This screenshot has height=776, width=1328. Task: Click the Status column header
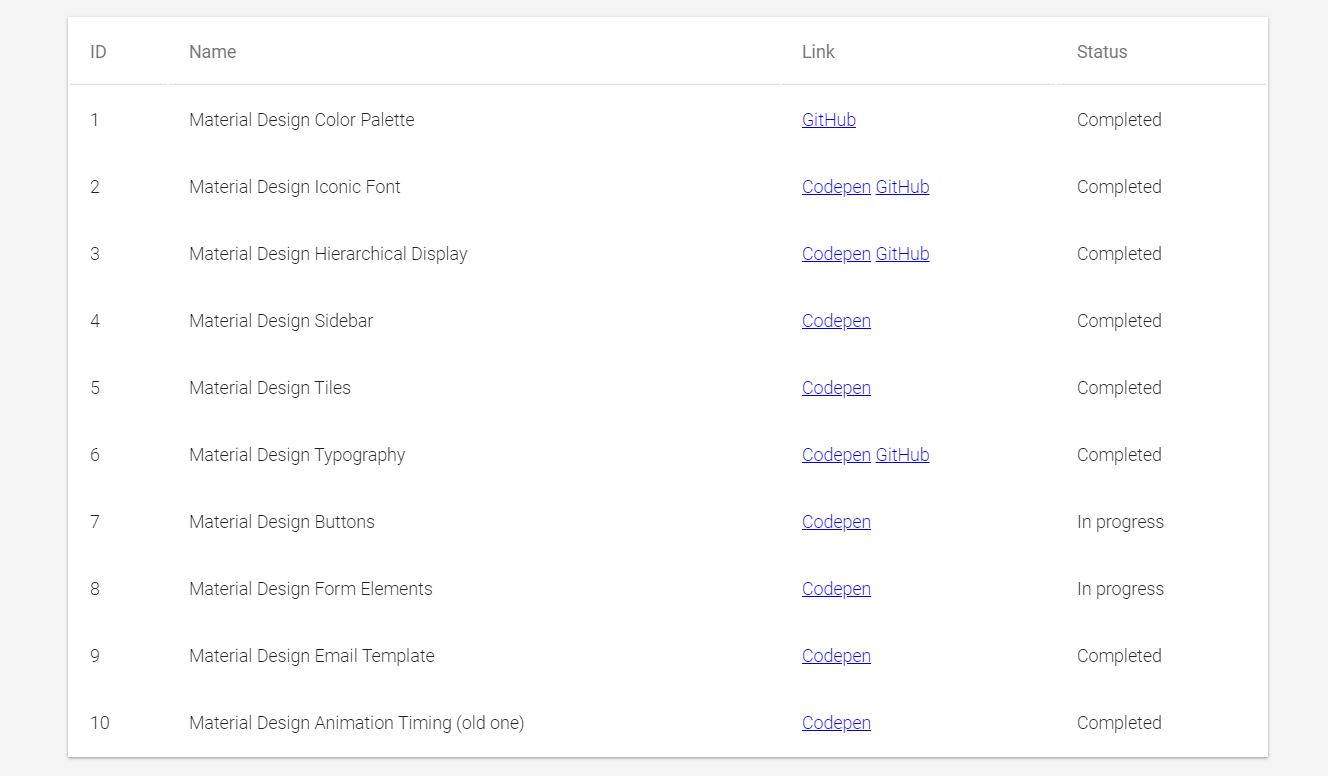pyautogui.click(x=1101, y=52)
